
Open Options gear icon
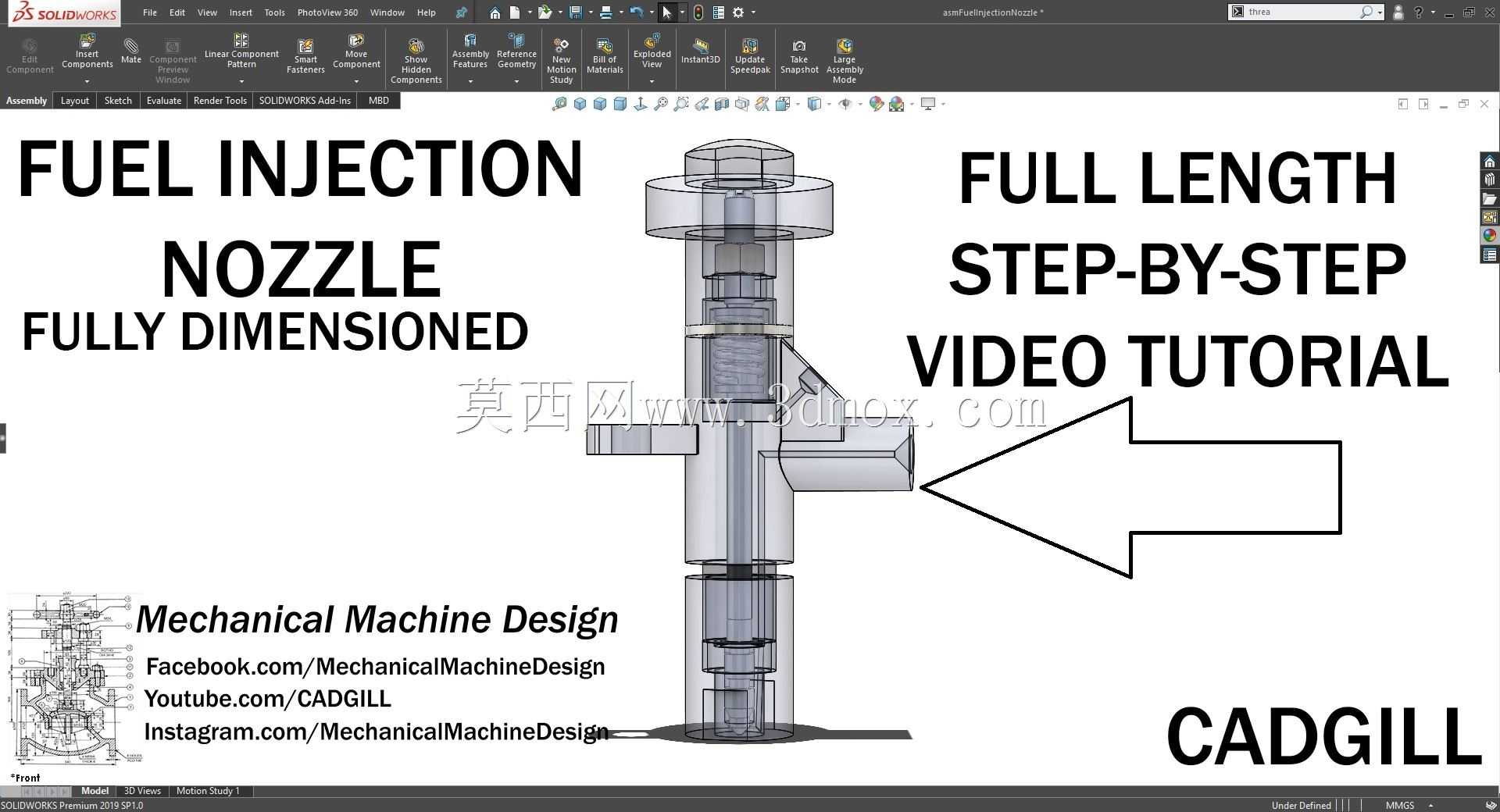738,12
